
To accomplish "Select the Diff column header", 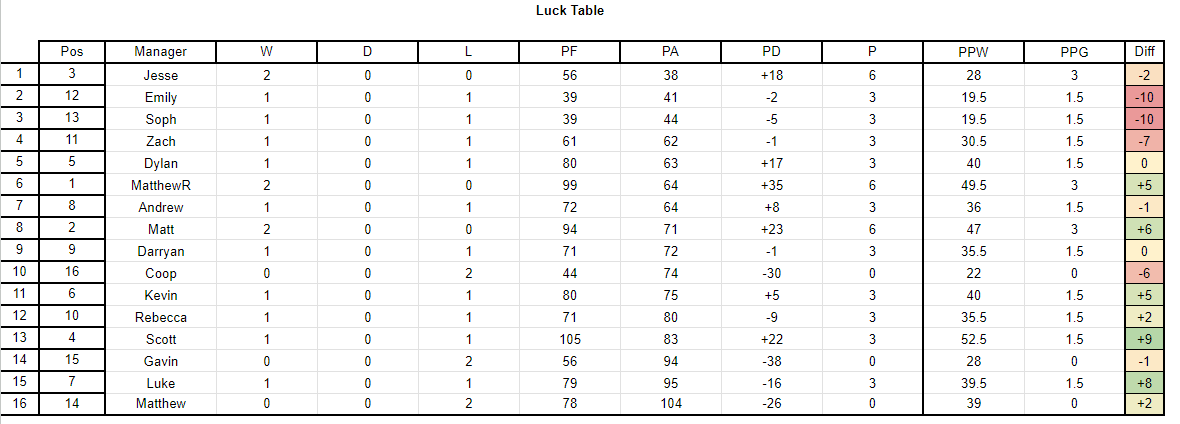I will point(1144,52).
